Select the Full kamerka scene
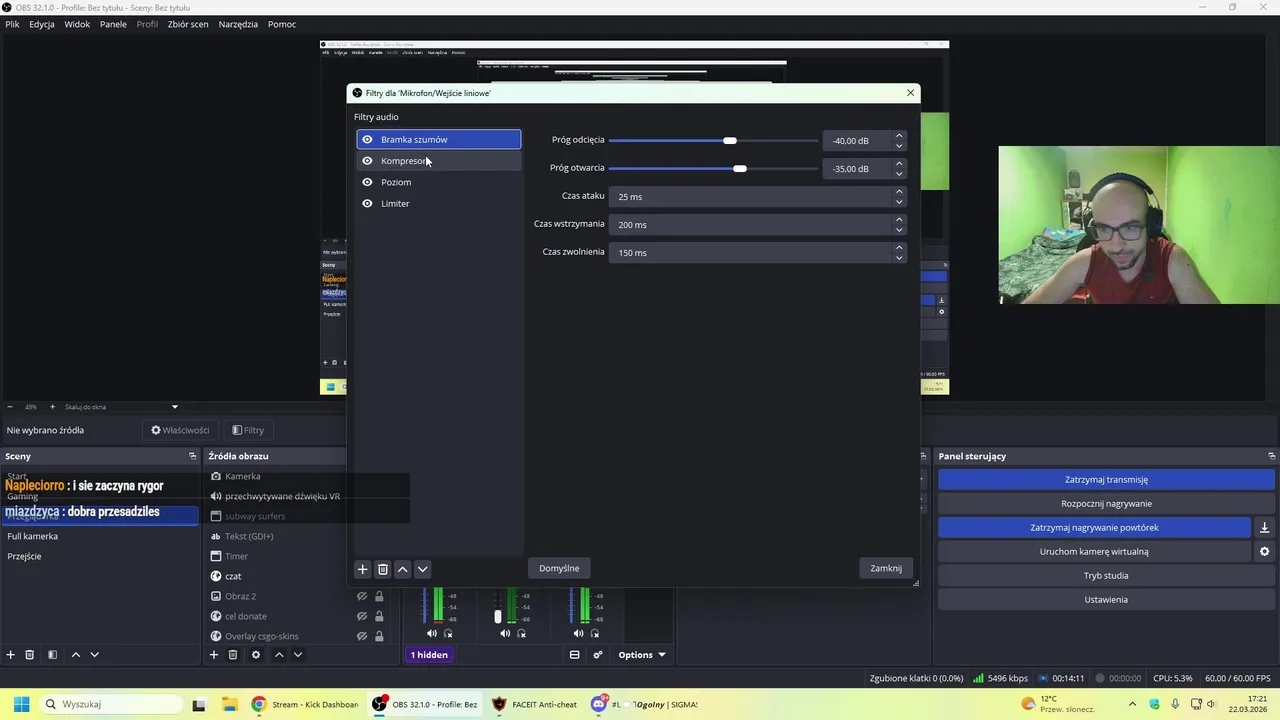The width and height of the screenshot is (1280, 720). click(x=100, y=536)
